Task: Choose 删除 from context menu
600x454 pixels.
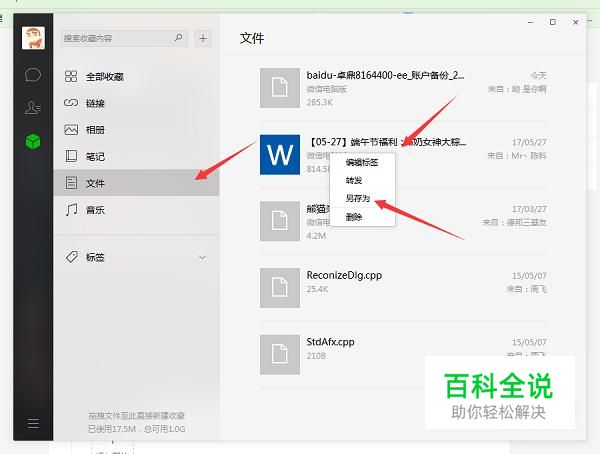Action: point(362,217)
